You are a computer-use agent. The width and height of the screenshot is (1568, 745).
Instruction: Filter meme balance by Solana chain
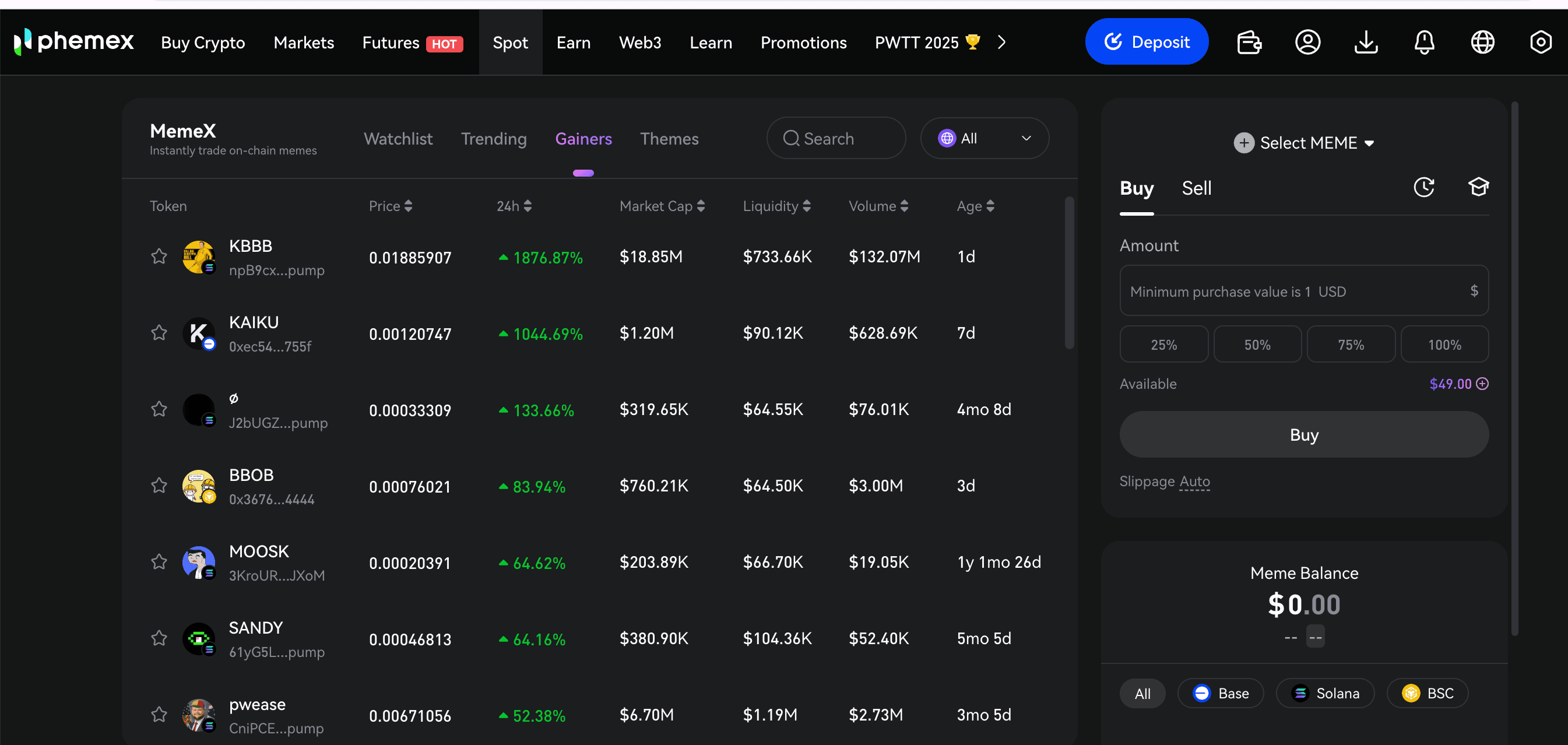[1324, 693]
